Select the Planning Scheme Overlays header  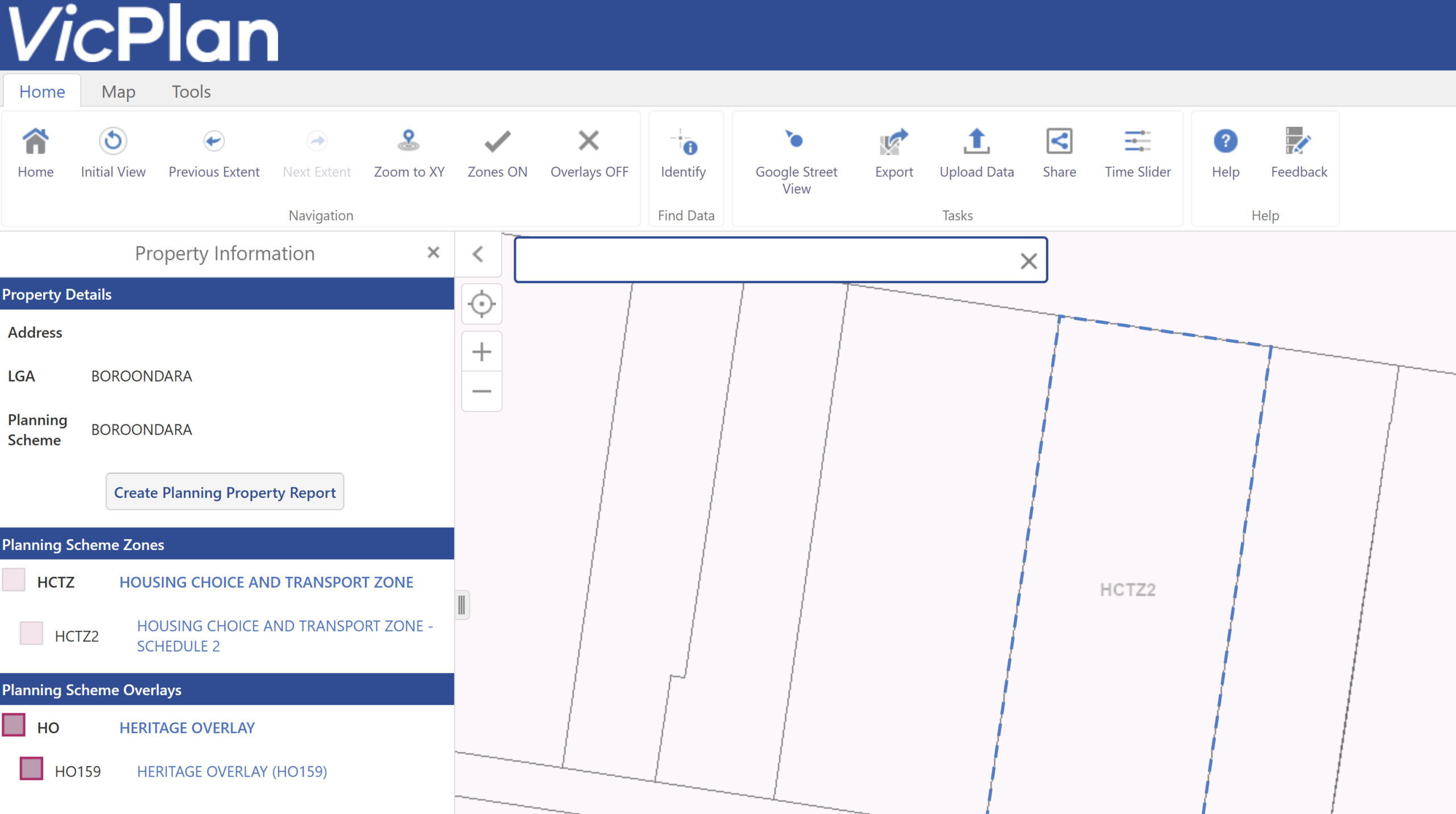pos(227,689)
